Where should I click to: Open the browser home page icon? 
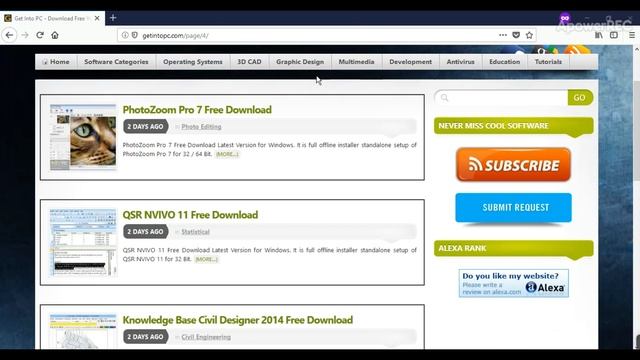pos(55,35)
